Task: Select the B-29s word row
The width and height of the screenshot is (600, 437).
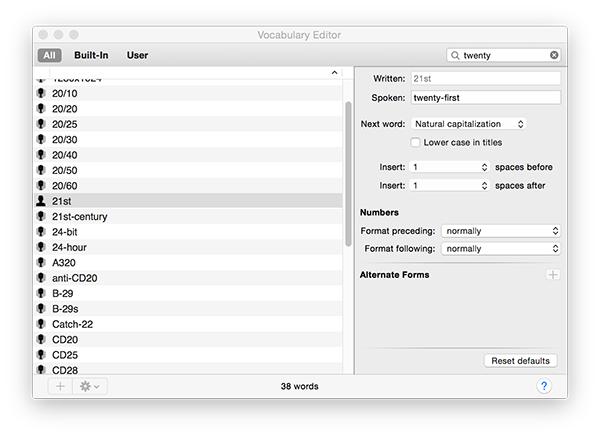Action: click(188, 308)
